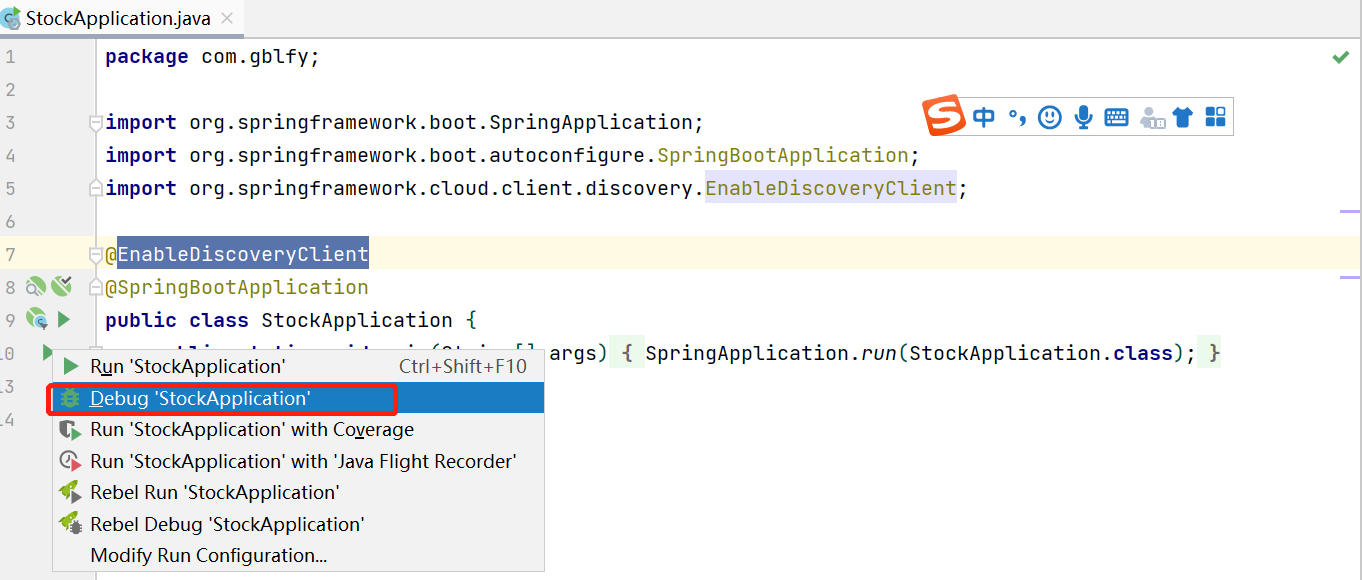
Task: Click line number 6 in the gutter
Action: tap(10, 221)
